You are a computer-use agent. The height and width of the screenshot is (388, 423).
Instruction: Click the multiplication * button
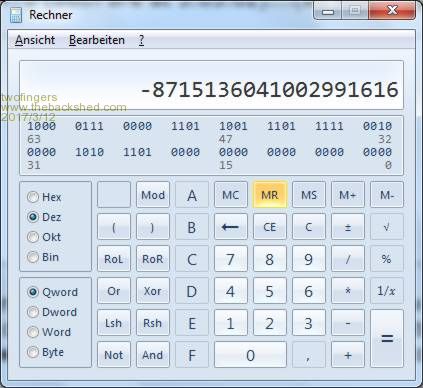click(x=348, y=291)
